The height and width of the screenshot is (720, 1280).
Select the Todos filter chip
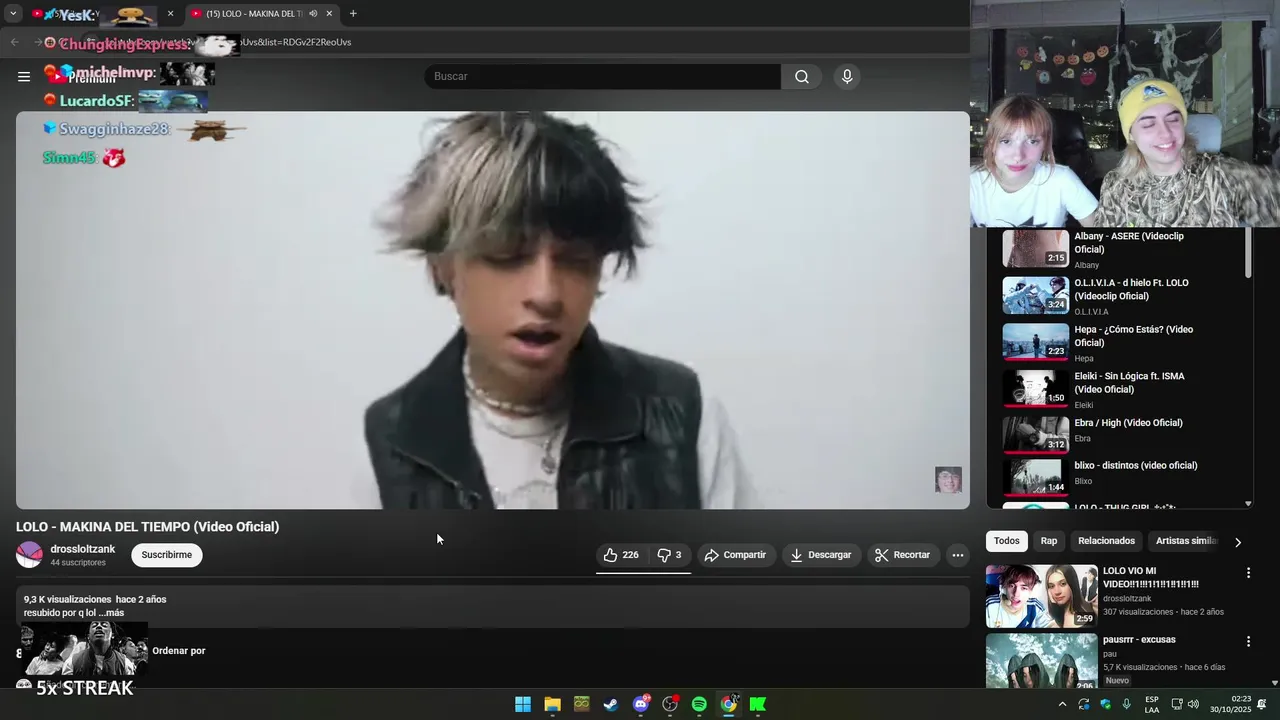(x=1007, y=541)
